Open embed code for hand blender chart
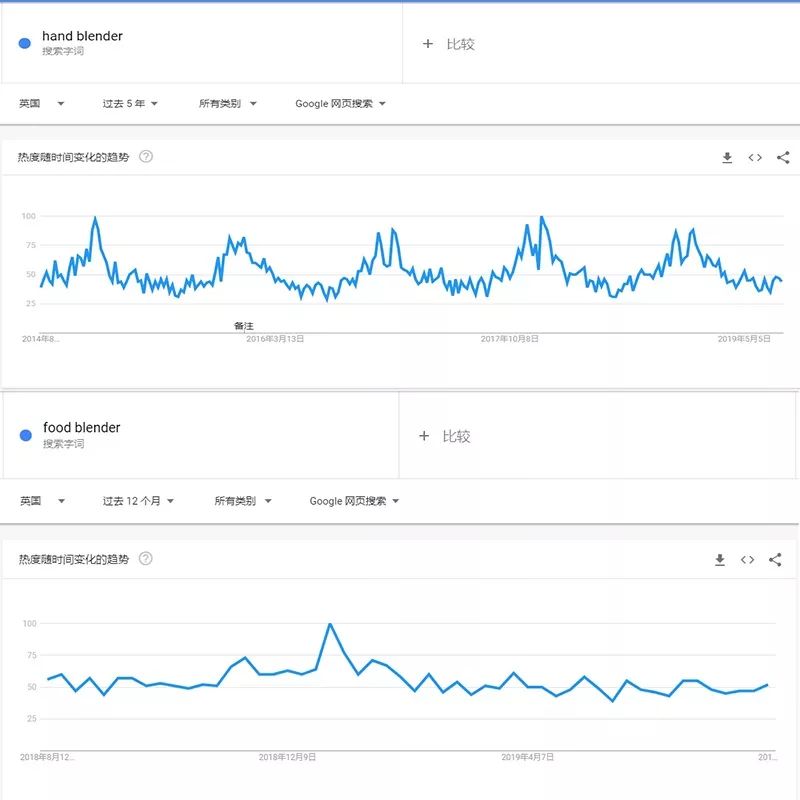The height and width of the screenshot is (800, 800). (755, 158)
